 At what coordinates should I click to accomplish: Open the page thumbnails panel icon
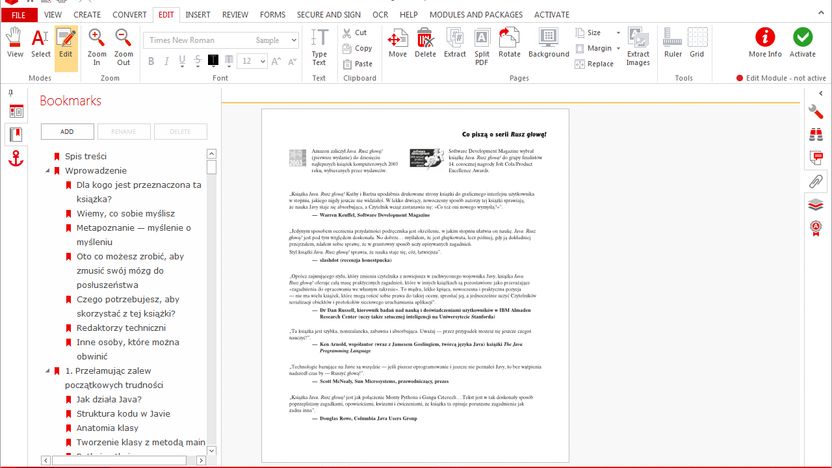coord(16,111)
